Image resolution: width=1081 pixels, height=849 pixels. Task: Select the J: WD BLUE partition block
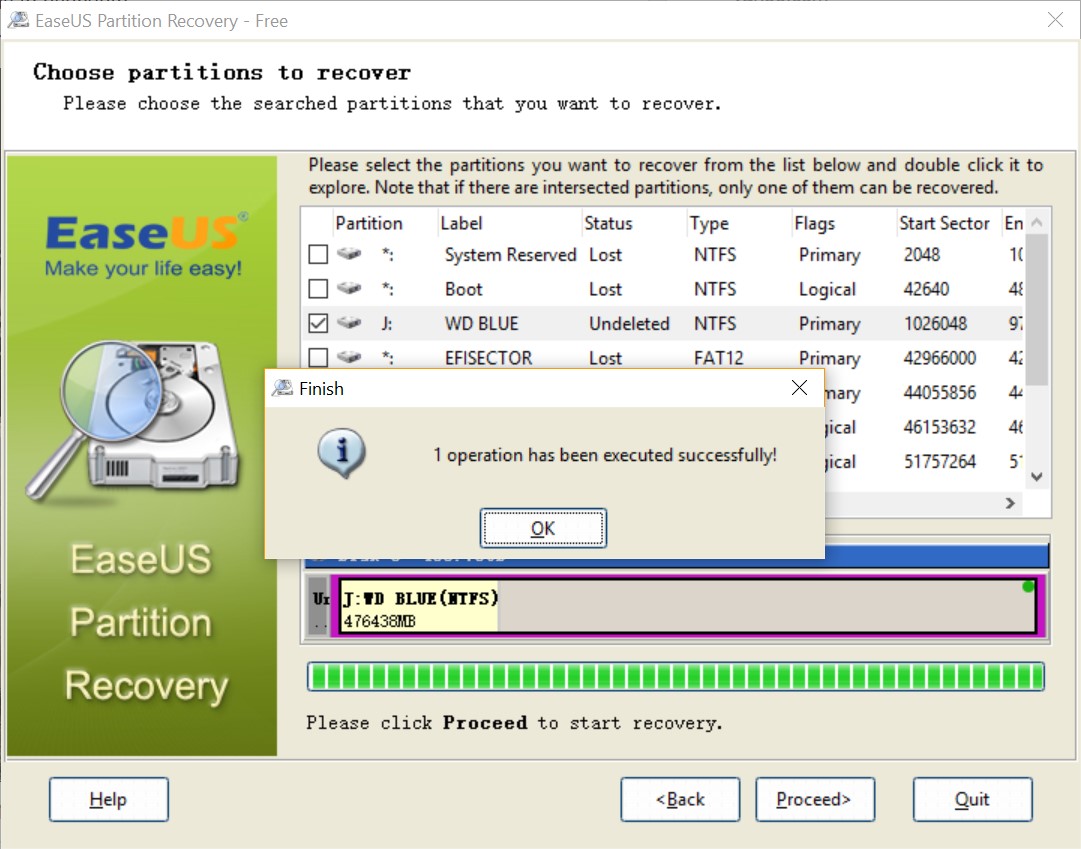tap(686, 607)
